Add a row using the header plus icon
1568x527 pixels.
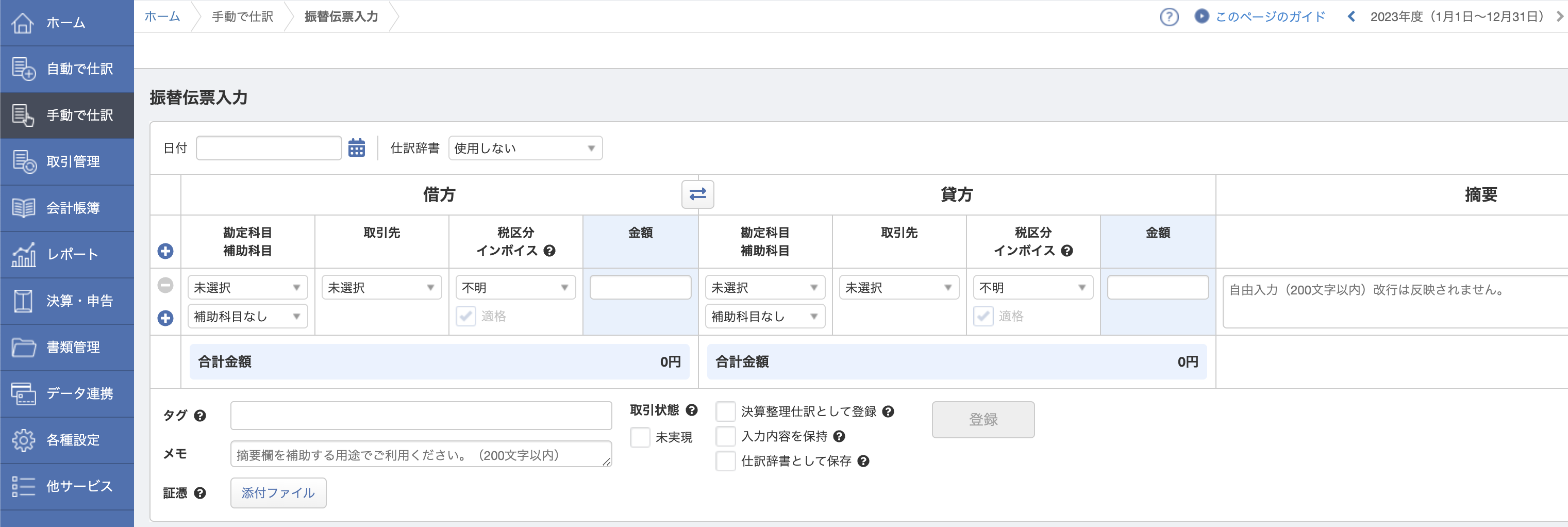[165, 251]
